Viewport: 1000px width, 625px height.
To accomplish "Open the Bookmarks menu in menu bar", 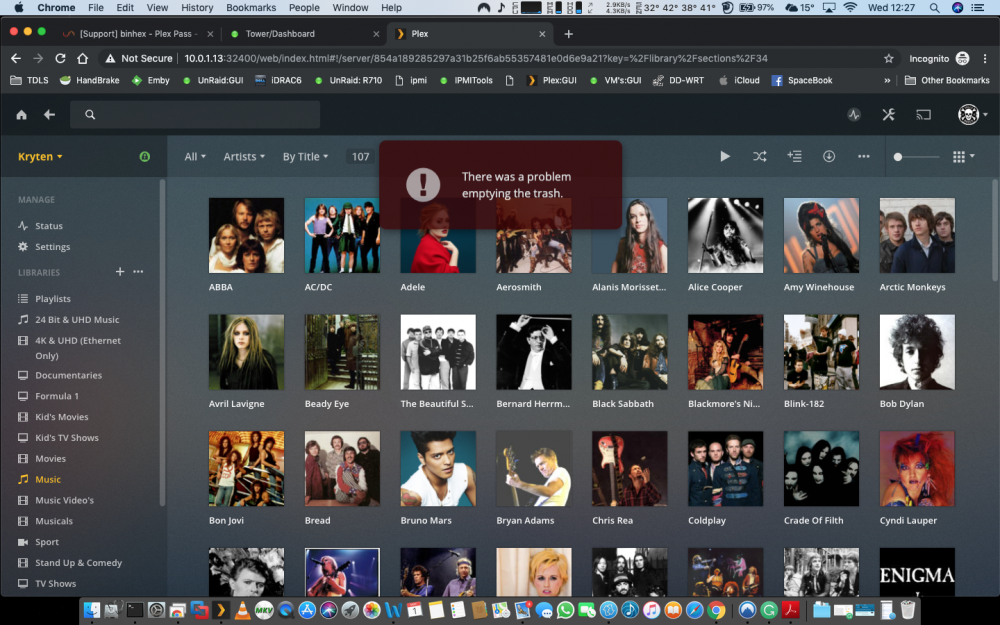I will [251, 8].
